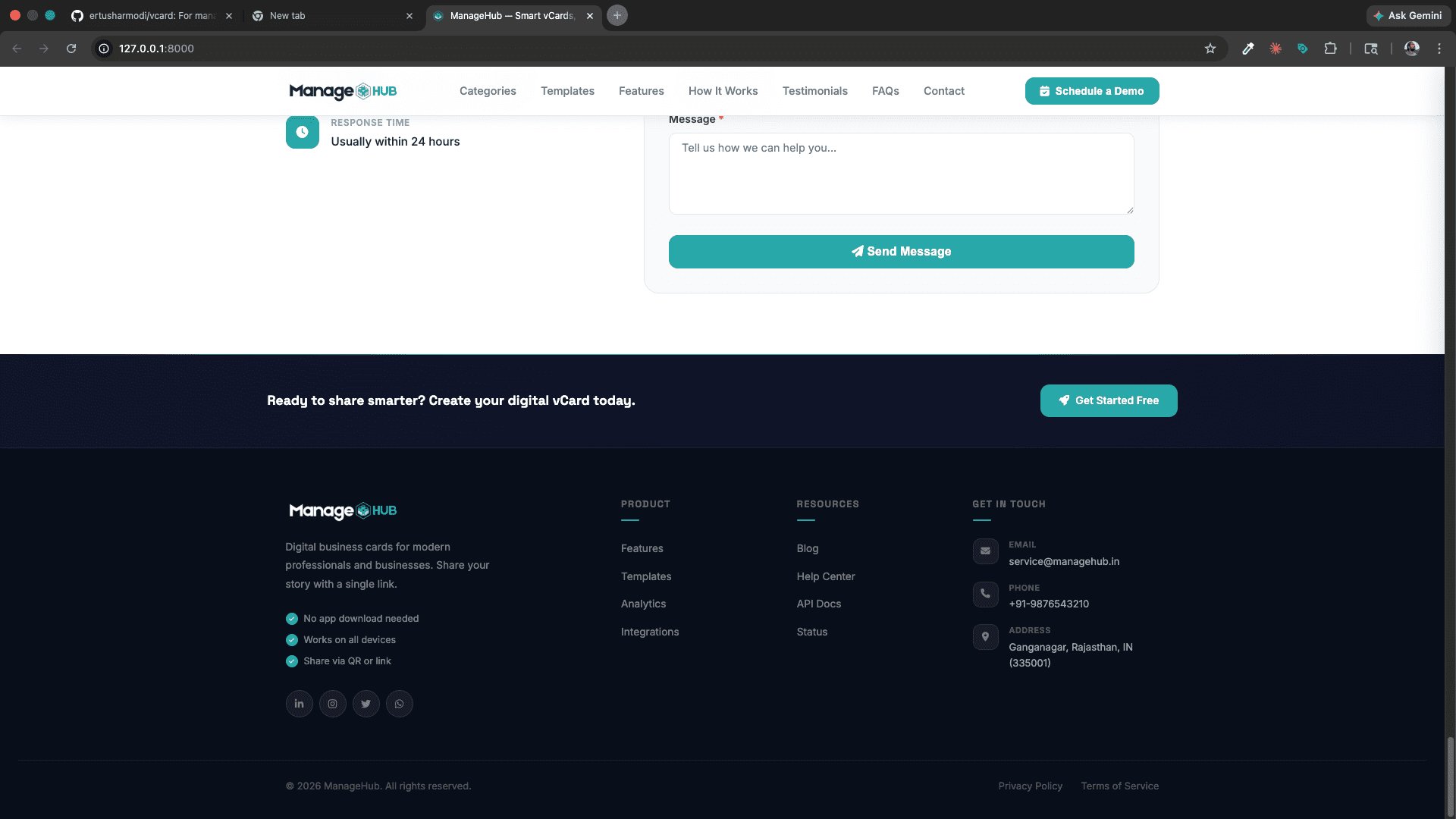Click the Get Started Free button
Image resolution: width=1456 pixels, height=819 pixels.
coord(1109,400)
